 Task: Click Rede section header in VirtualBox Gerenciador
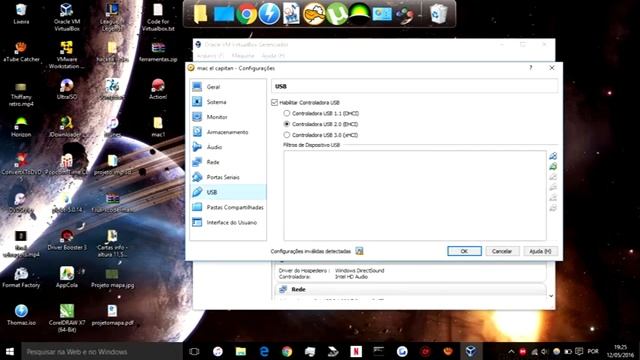click(298, 289)
